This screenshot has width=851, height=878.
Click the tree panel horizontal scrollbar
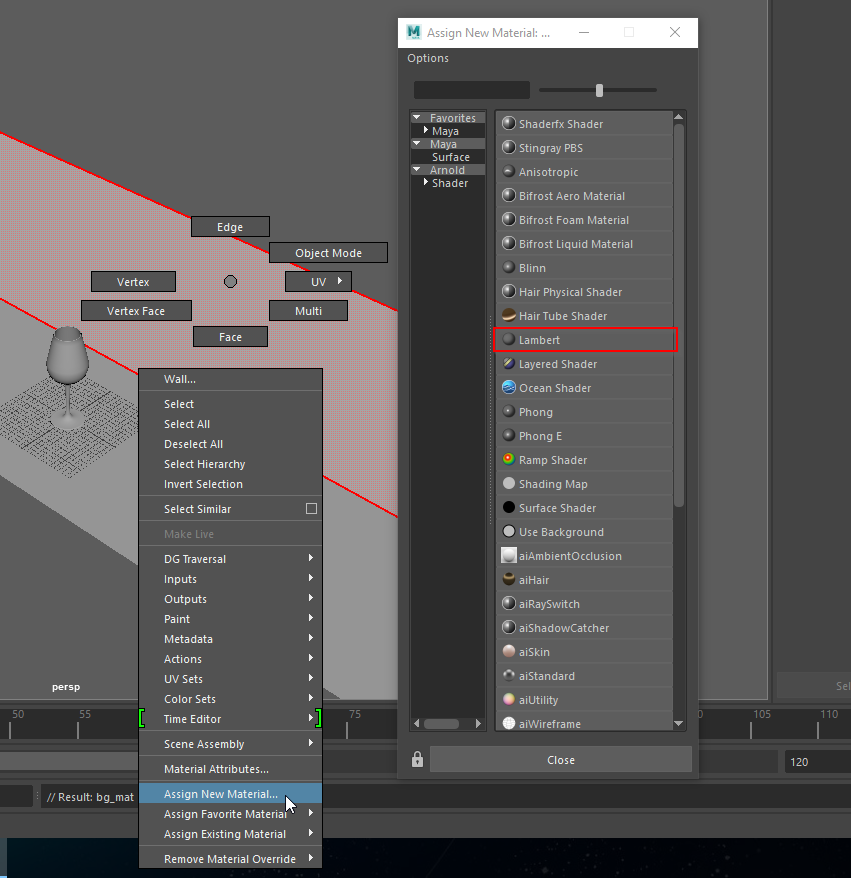click(x=441, y=723)
